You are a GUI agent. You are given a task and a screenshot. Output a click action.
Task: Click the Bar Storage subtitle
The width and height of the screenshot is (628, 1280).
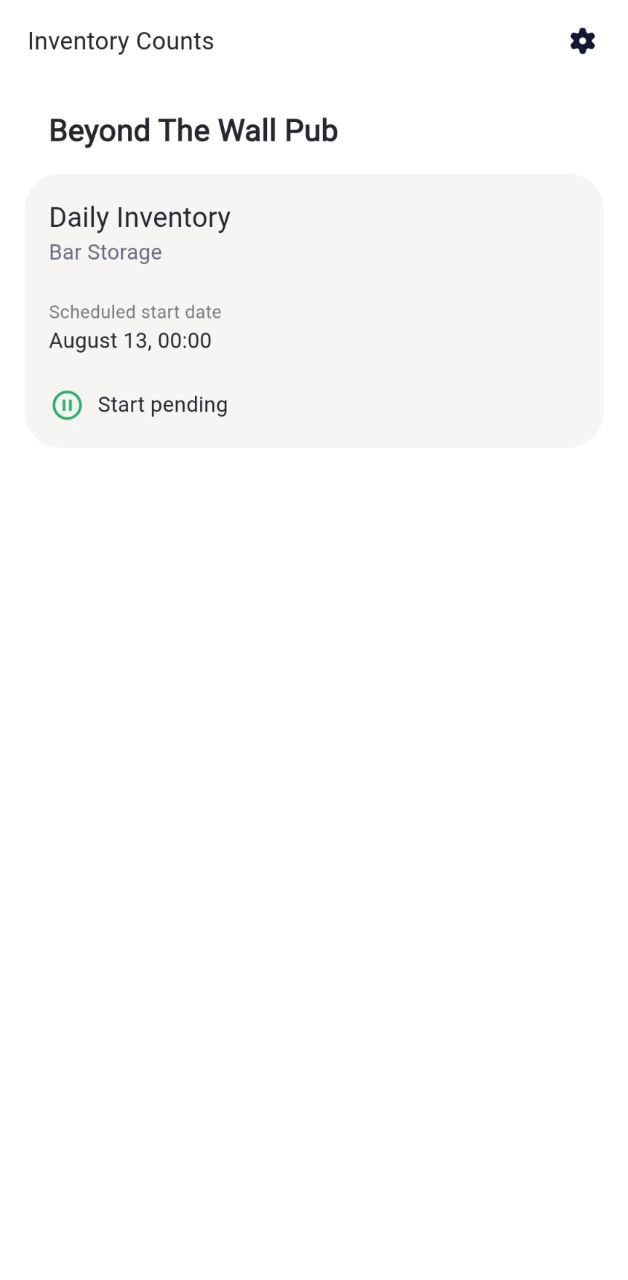point(105,252)
